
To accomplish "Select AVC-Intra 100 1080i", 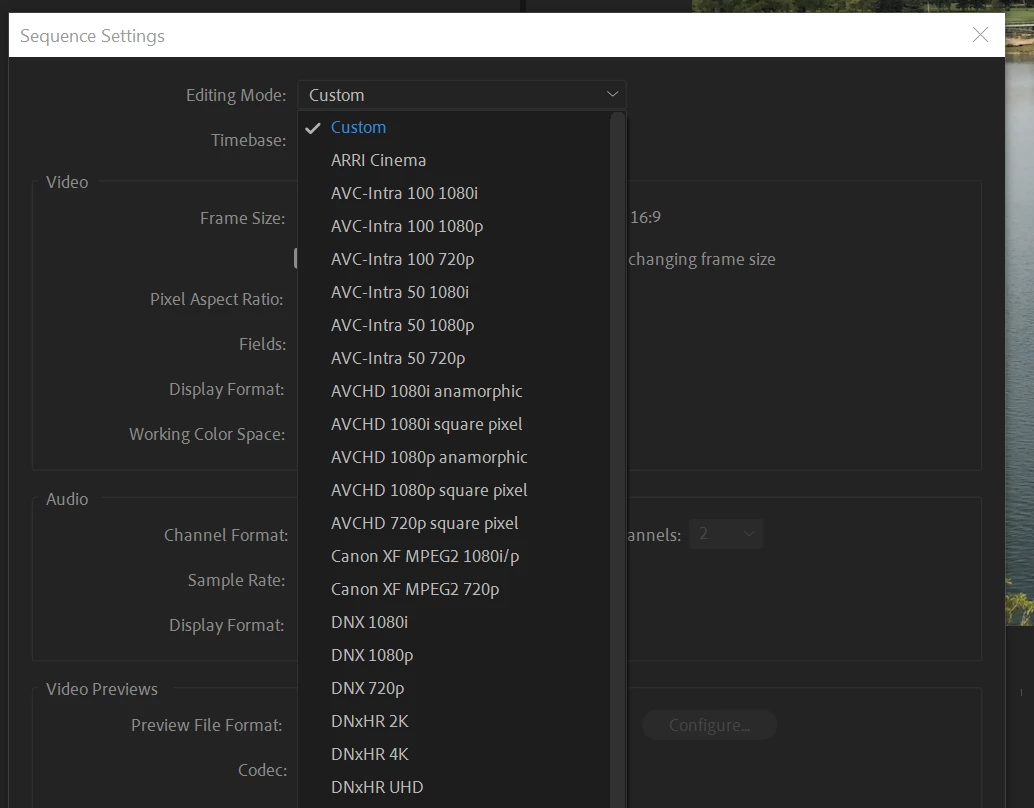I will [x=454, y=193].
